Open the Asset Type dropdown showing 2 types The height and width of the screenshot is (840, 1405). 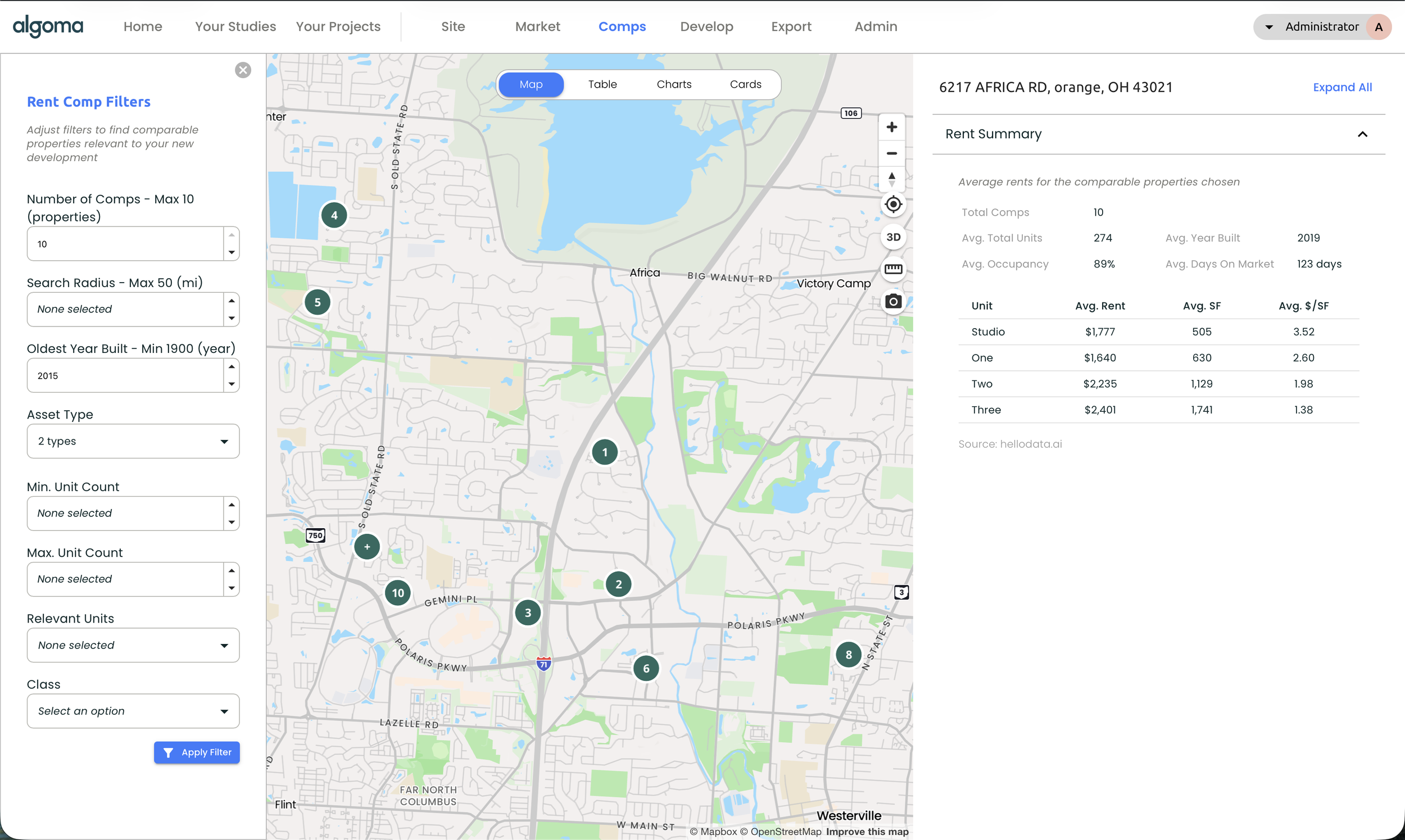point(133,441)
